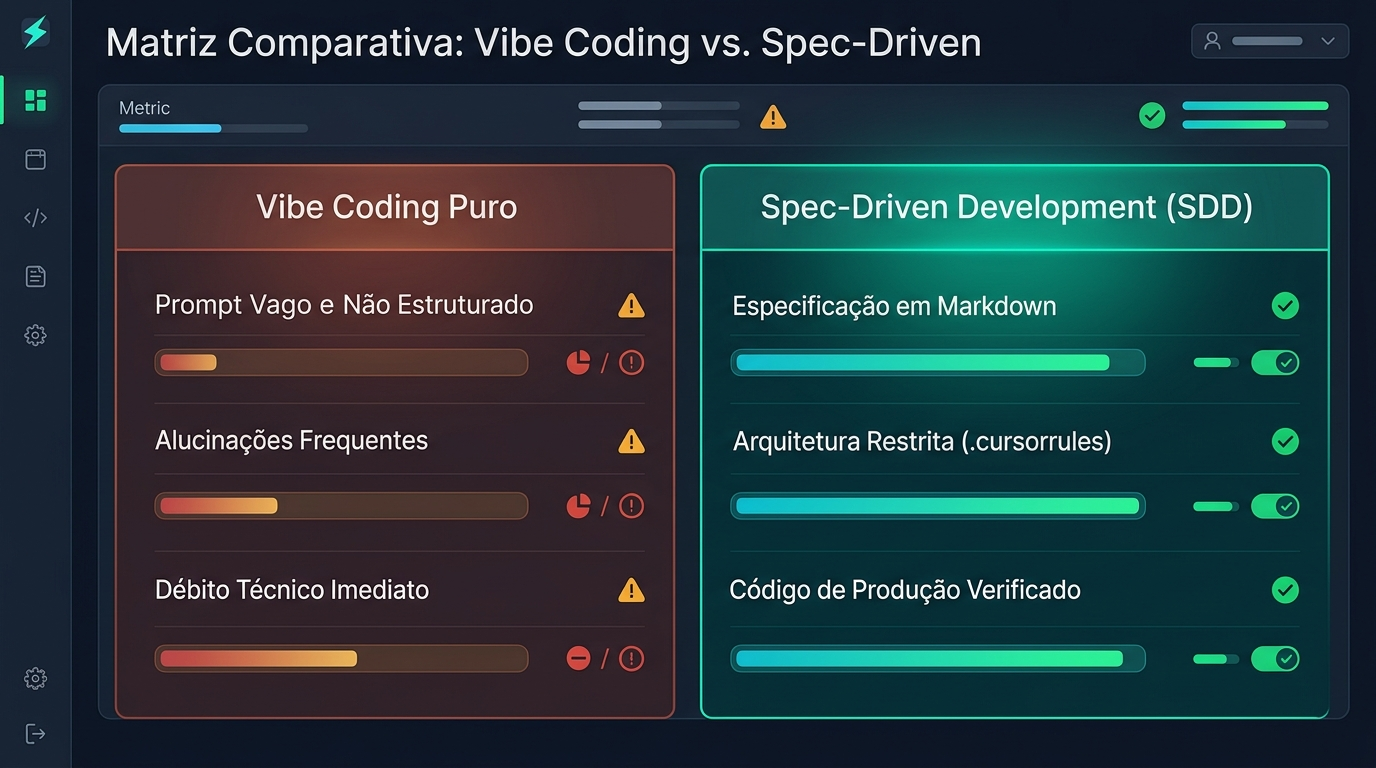
Task: Open the document icon in sidebar
Action: coord(35,277)
